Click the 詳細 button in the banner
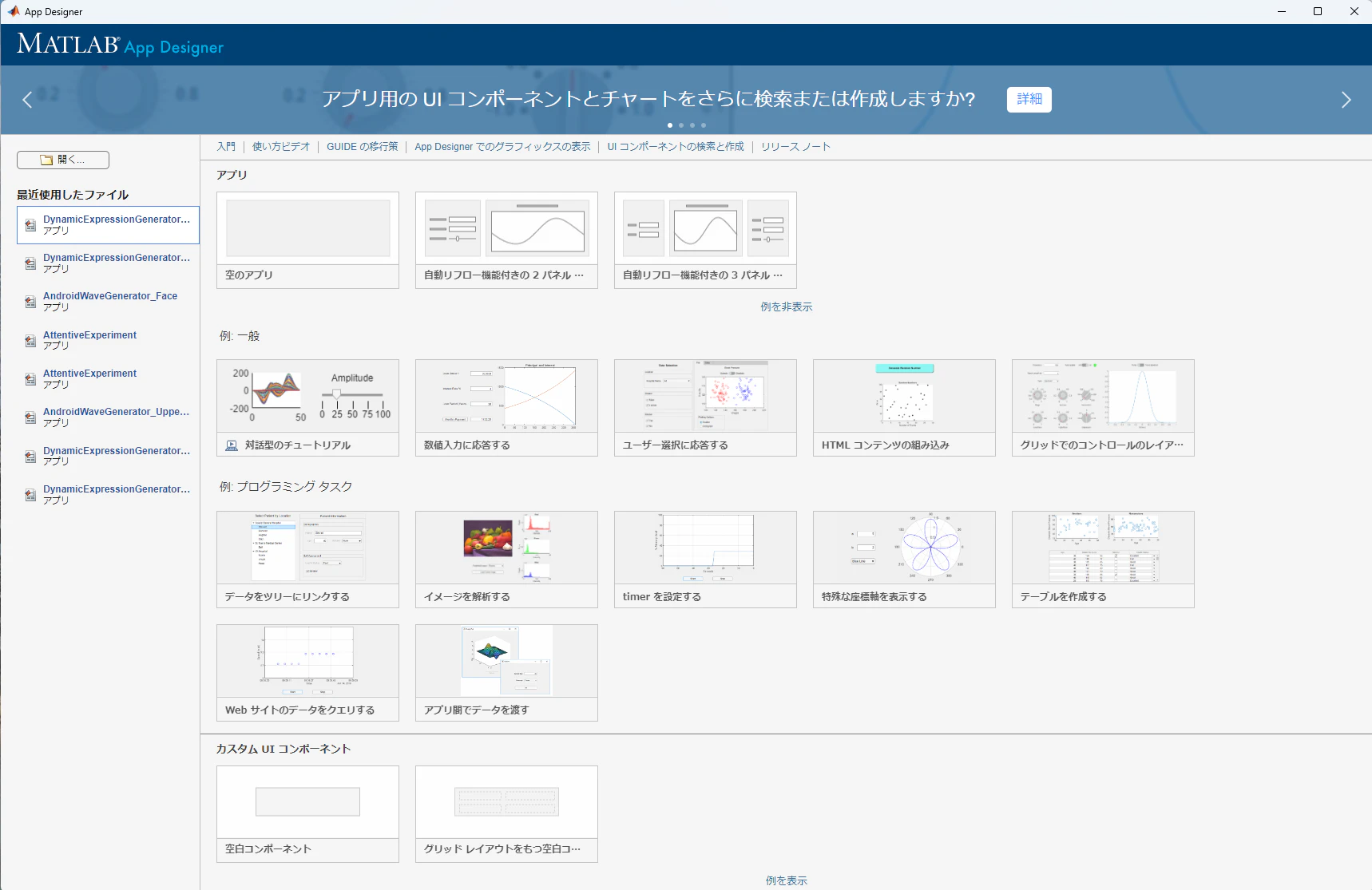 (1029, 99)
